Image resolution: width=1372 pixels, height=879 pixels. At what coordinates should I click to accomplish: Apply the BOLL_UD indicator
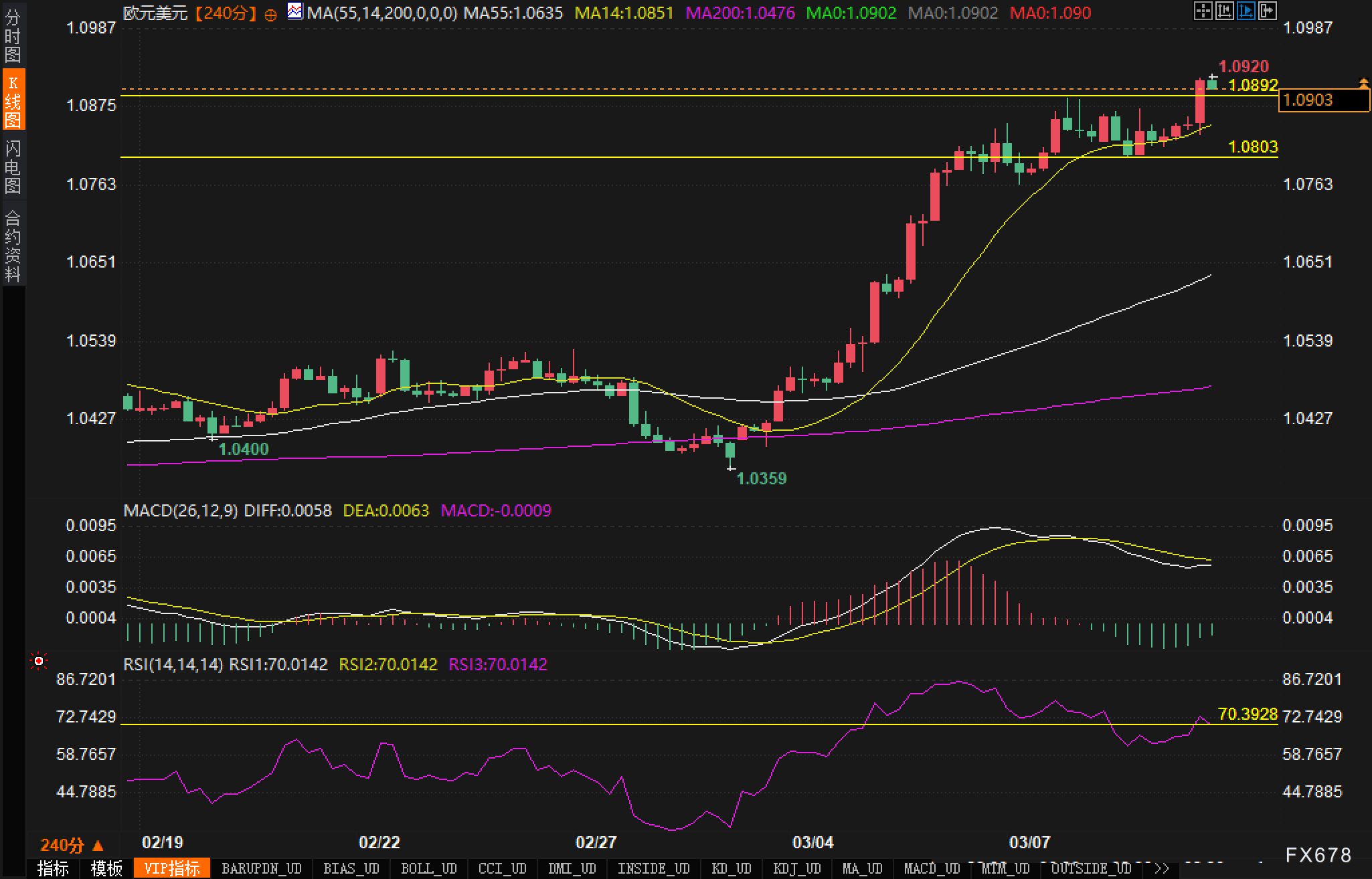pyautogui.click(x=428, y=868)
